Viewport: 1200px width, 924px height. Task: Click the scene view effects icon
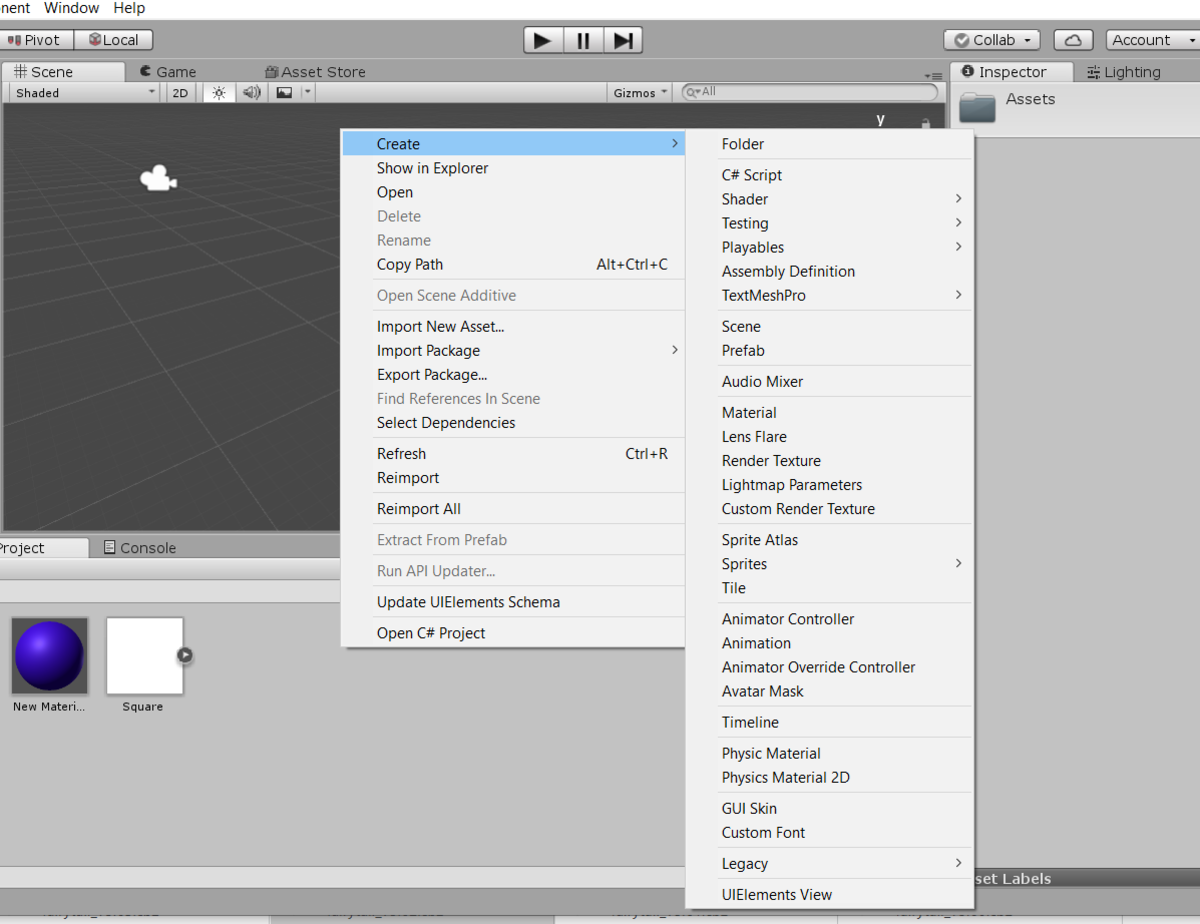click(x=284, y=92)
